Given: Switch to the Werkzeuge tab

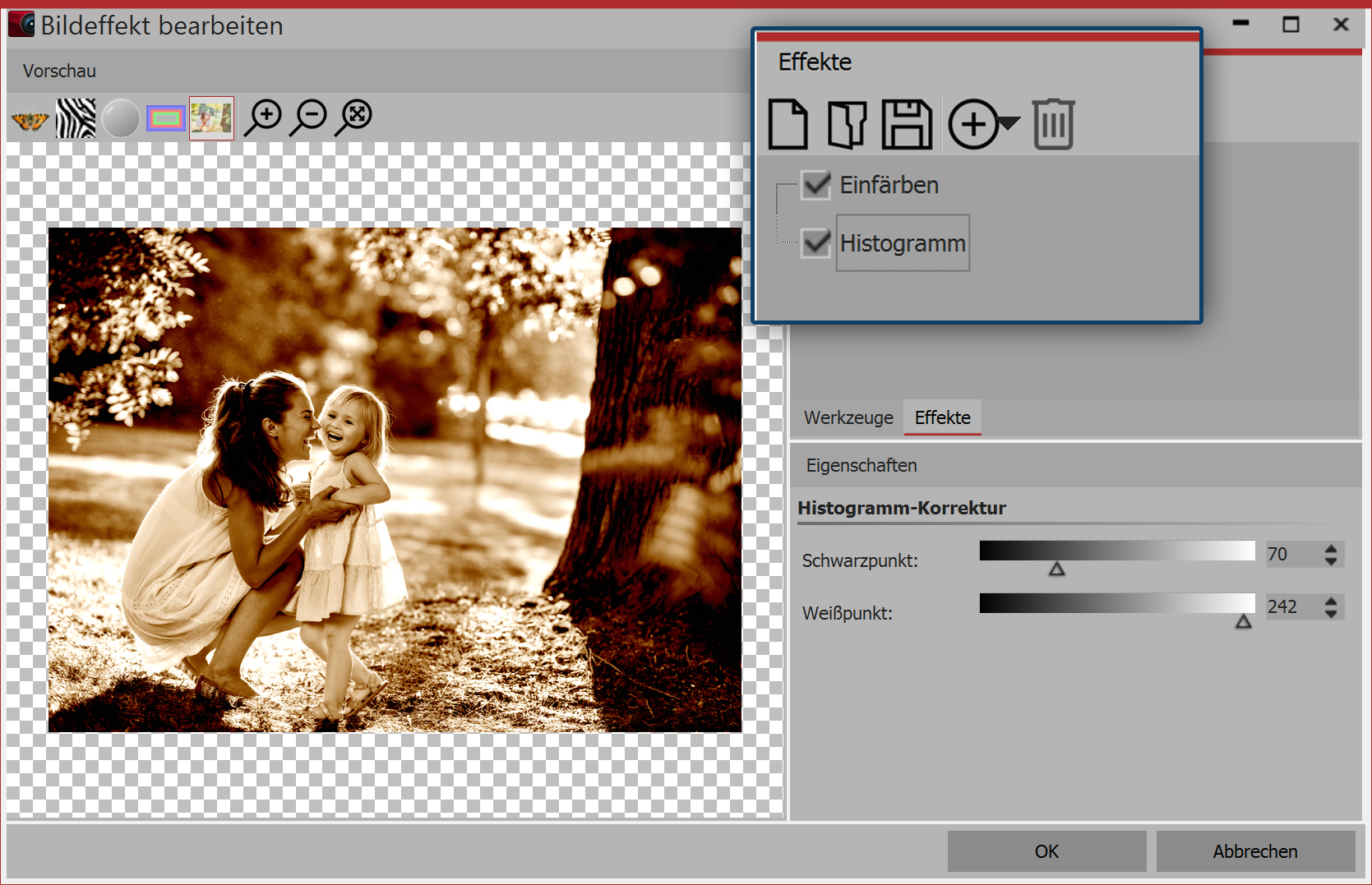Looking at the screenshot, I should (x=848, y=417).
